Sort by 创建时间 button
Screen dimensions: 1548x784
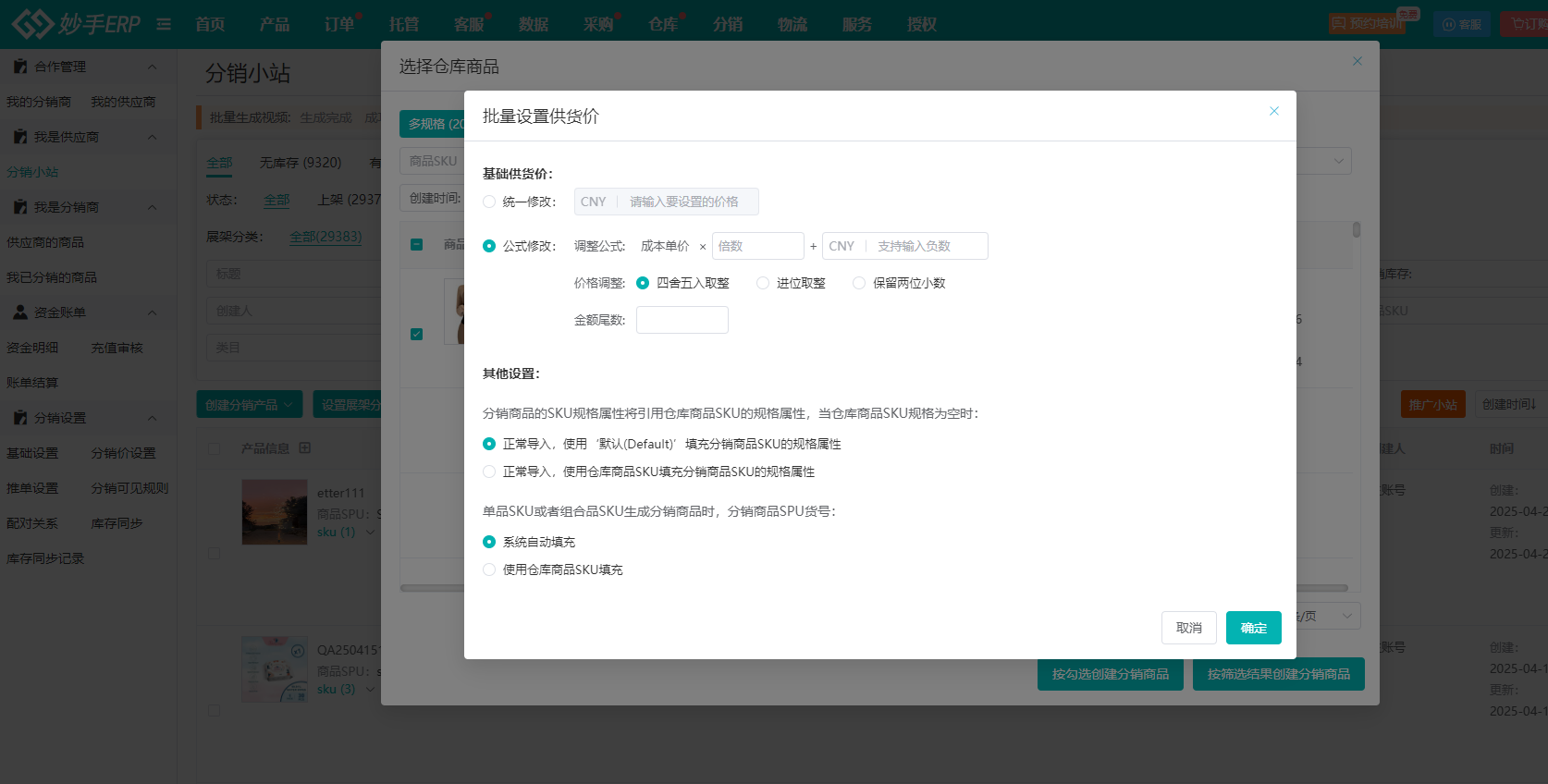[x=1509, y=405]
